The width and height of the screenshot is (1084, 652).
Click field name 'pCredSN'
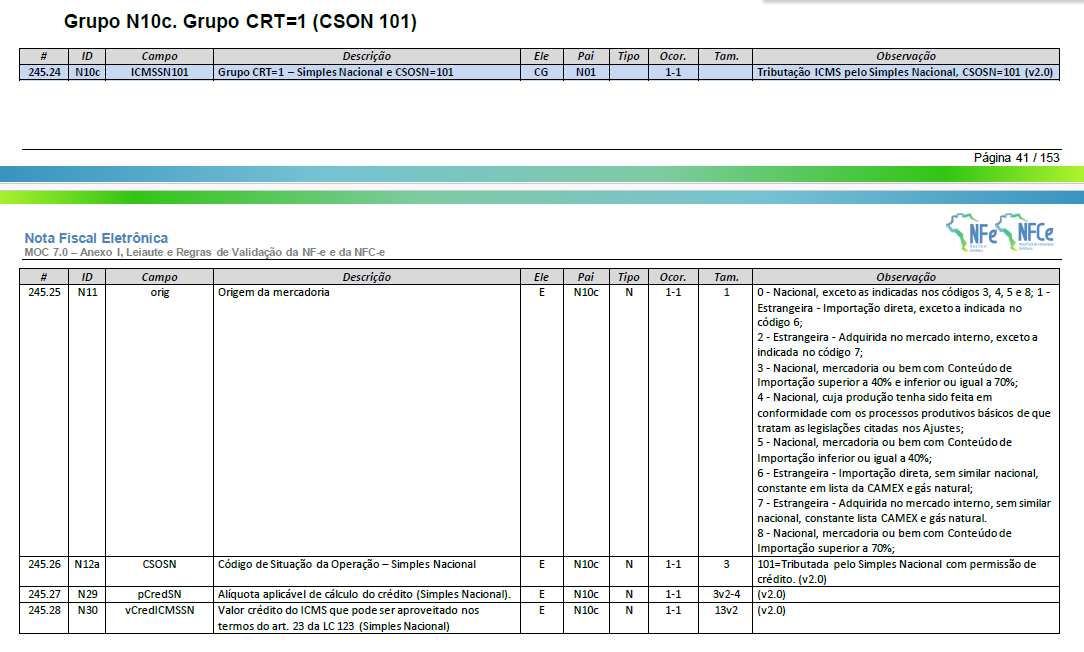pos(159,594)
